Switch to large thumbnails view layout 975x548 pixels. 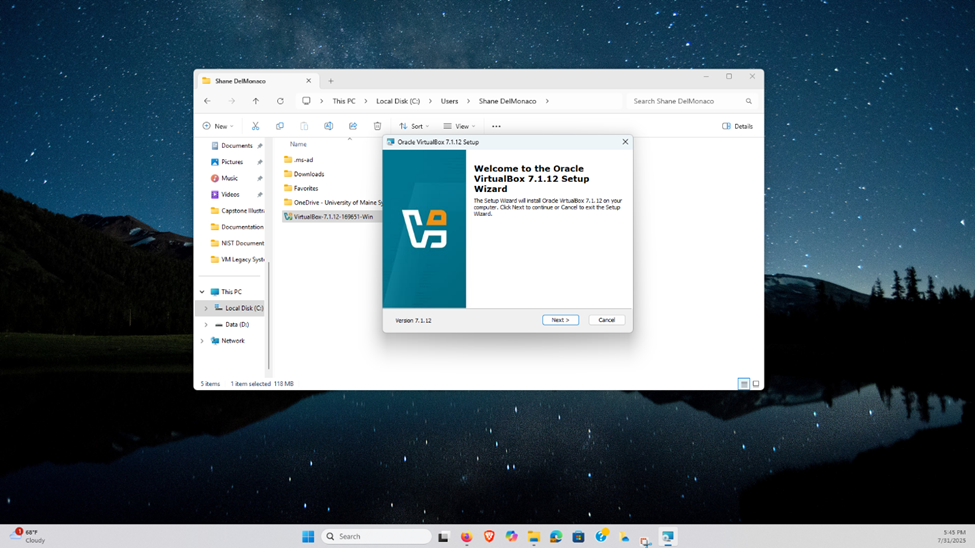756,384
